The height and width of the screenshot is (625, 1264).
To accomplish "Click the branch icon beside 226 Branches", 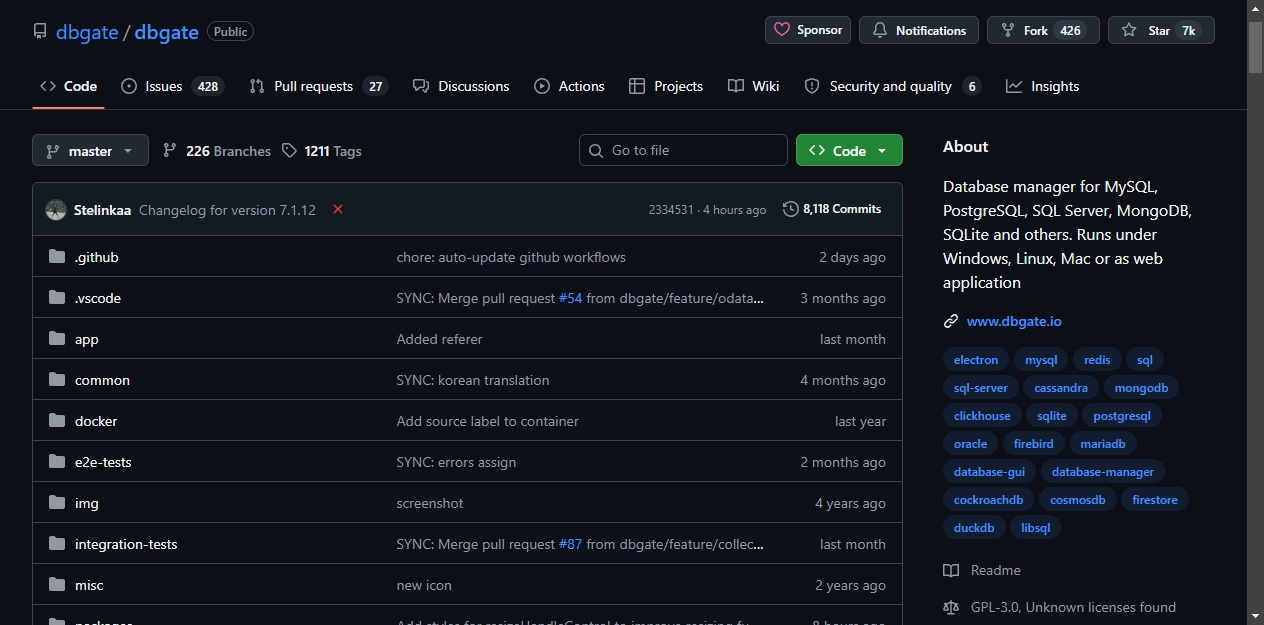I will (170, 150).
